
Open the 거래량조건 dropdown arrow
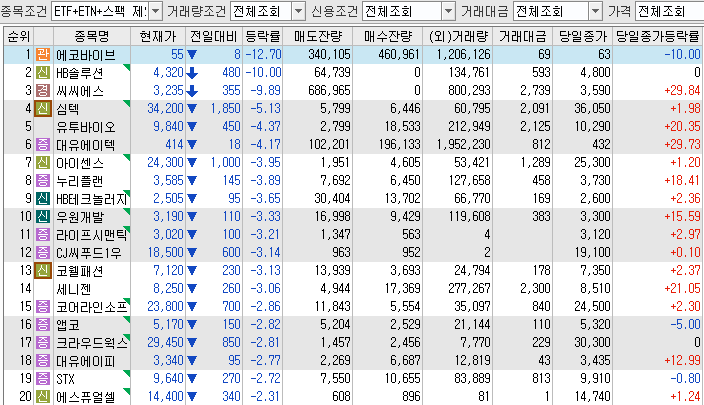pyautogui.click(x=298, y=11)
